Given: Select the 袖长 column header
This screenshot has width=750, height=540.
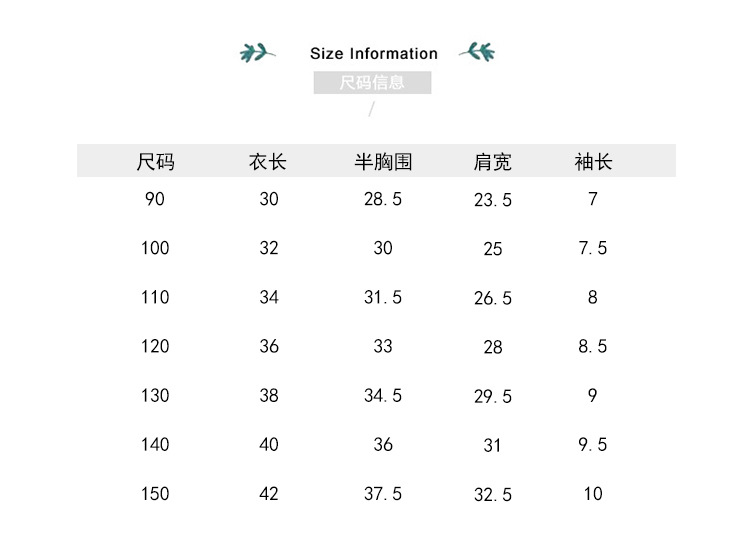Looking at the screenshot, I should pyautogui.click(x=593, y=161).
